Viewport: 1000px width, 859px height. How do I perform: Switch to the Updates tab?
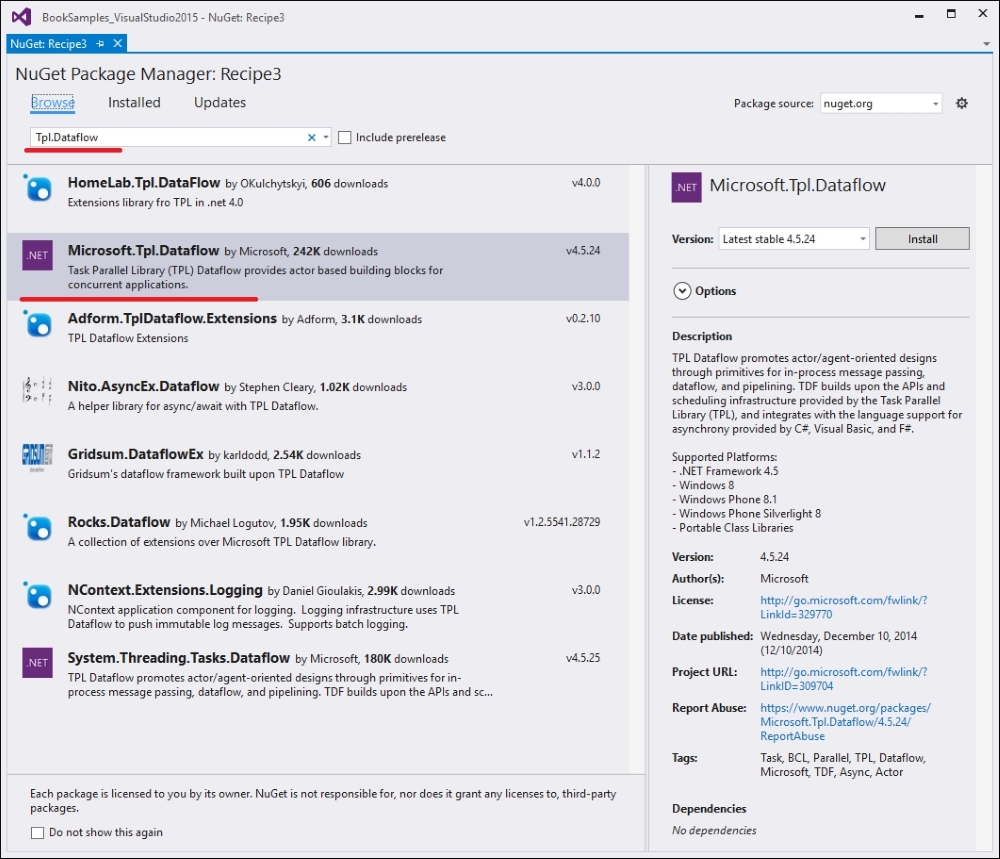[x=220, y=103]
